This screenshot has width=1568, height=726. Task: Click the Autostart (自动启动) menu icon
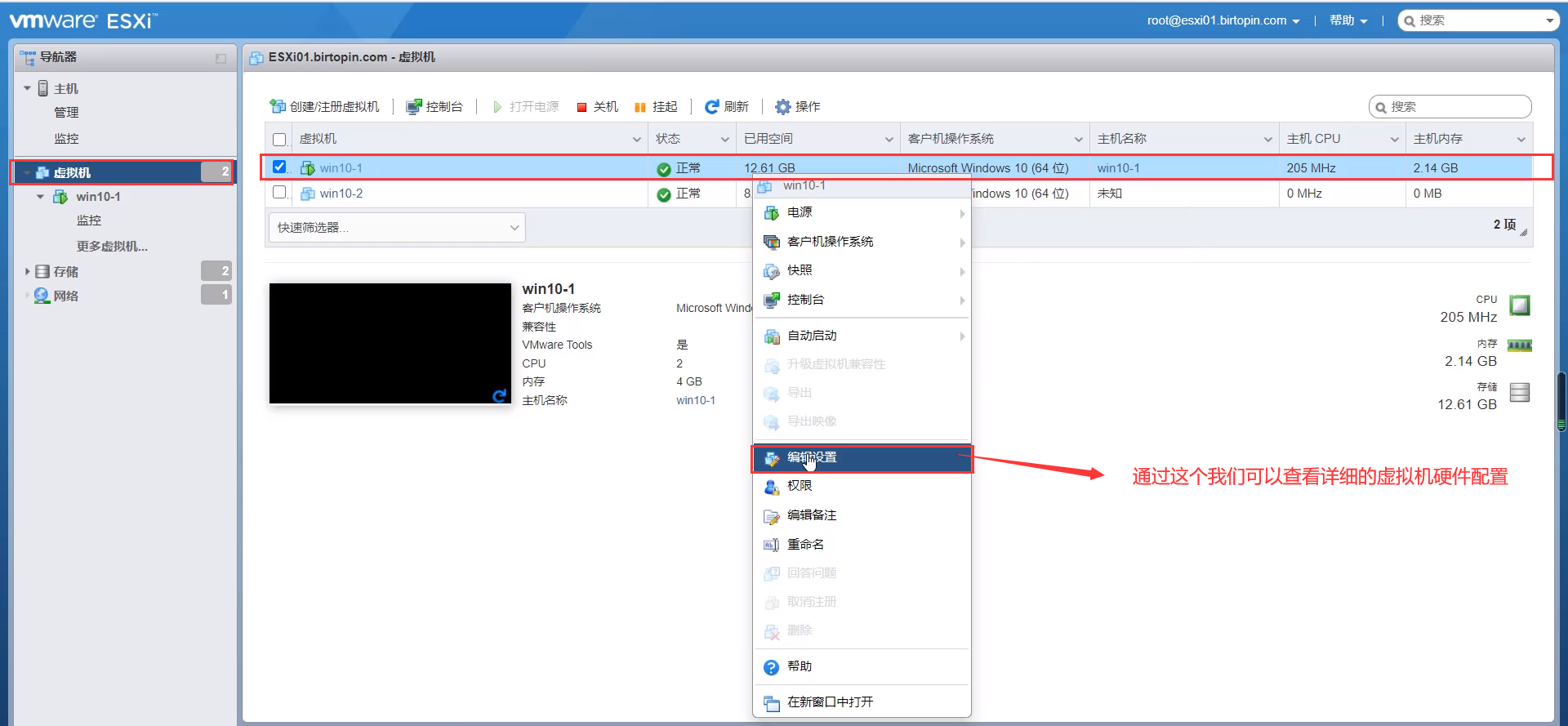[772, 336]
